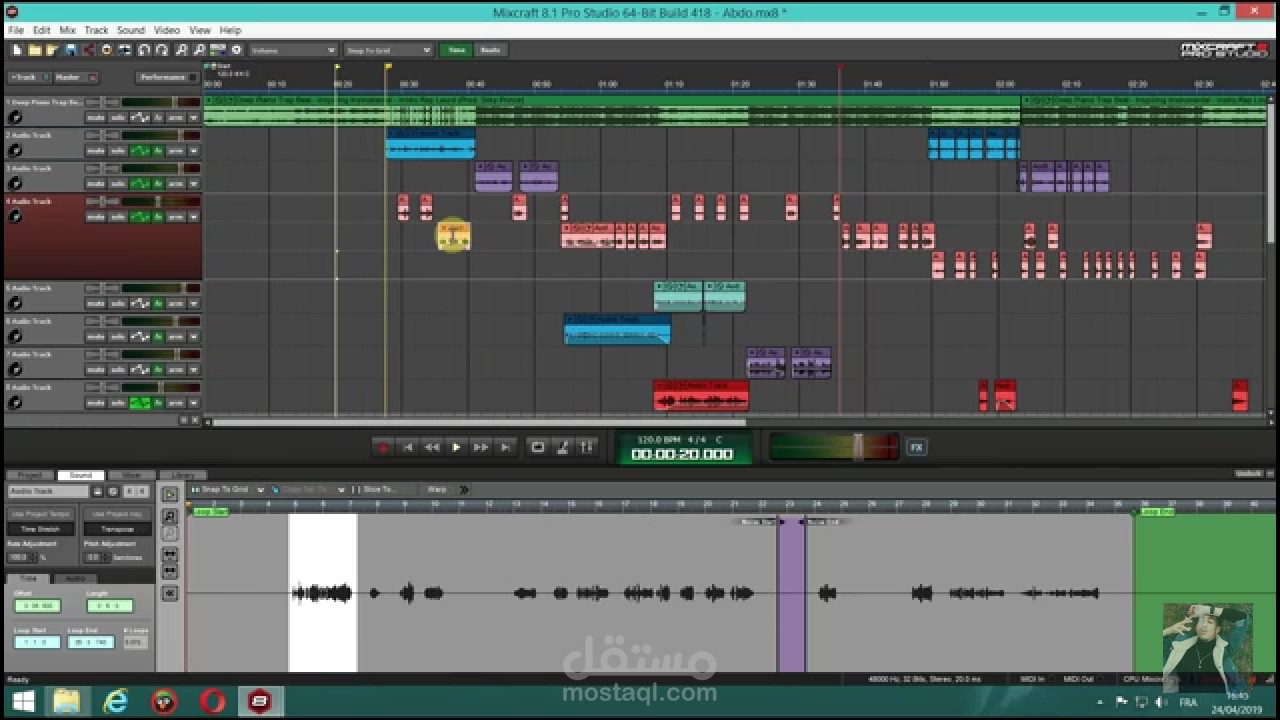Enable Transpose in Sound panel
Viewport: 1280px width, 720px height.
click(116, 529)
